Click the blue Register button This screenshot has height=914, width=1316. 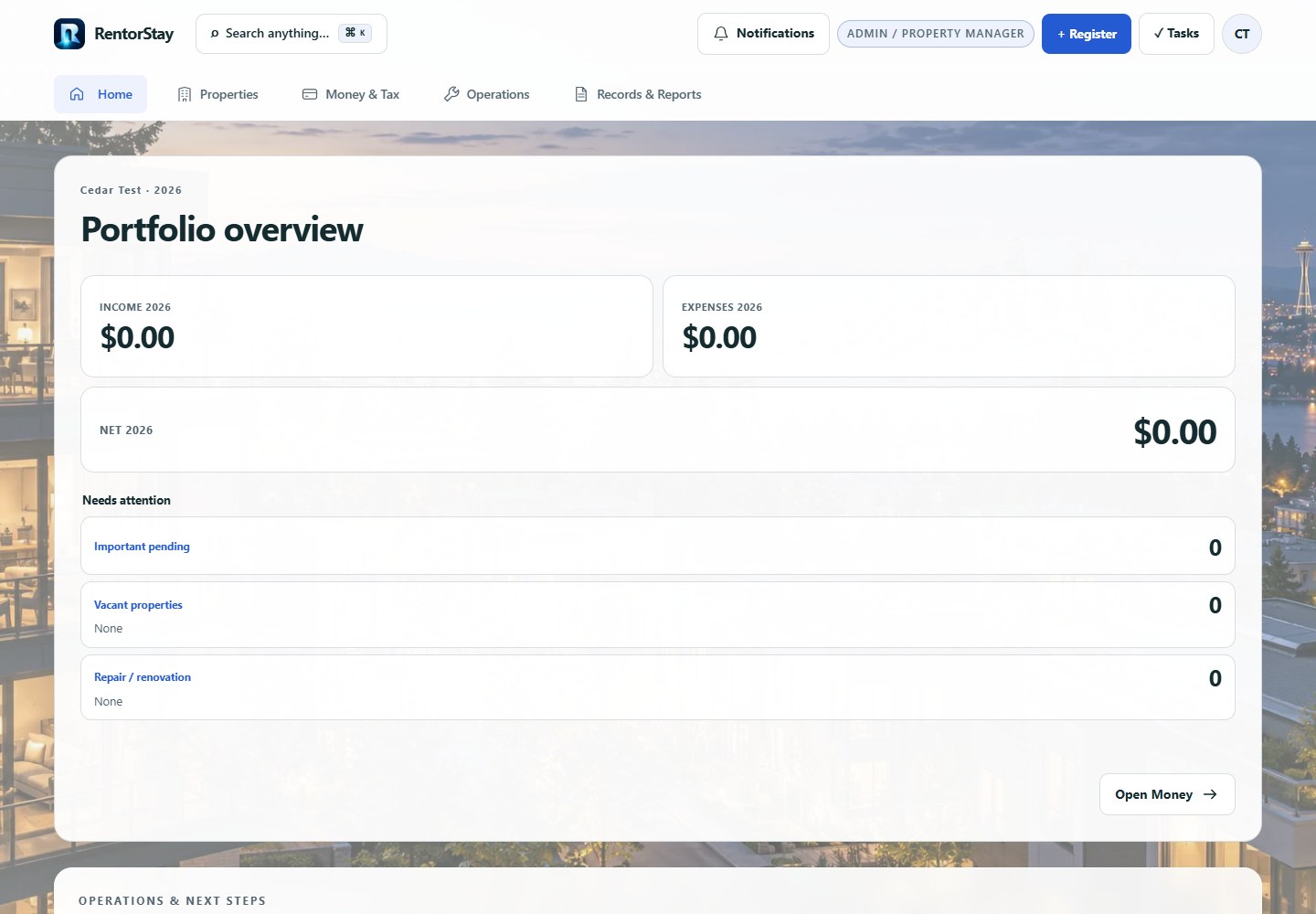(1087, 34)
